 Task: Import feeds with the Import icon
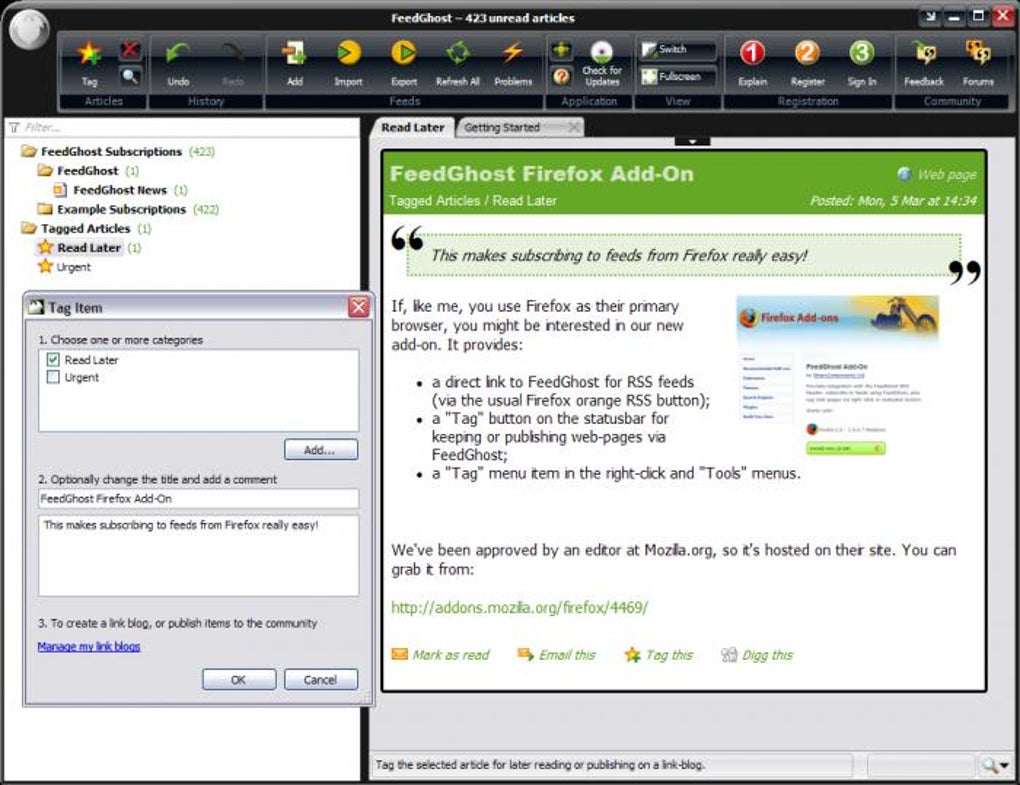(x=349, y=53)
